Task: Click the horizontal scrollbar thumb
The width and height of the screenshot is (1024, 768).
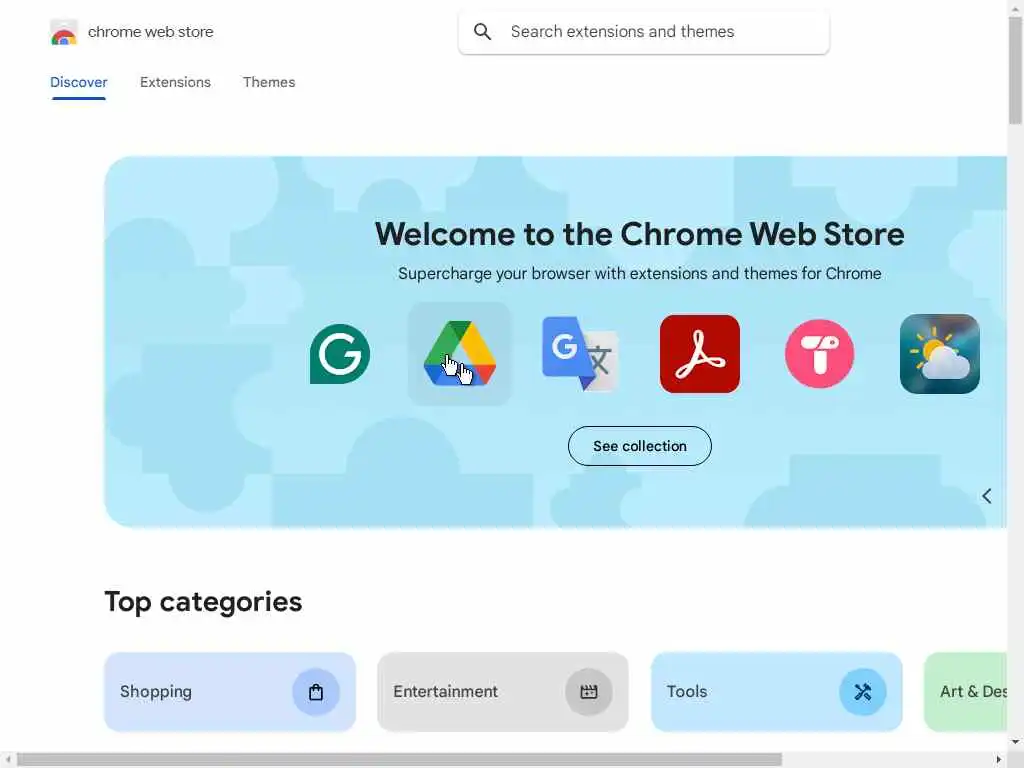Action: (399, 760)
